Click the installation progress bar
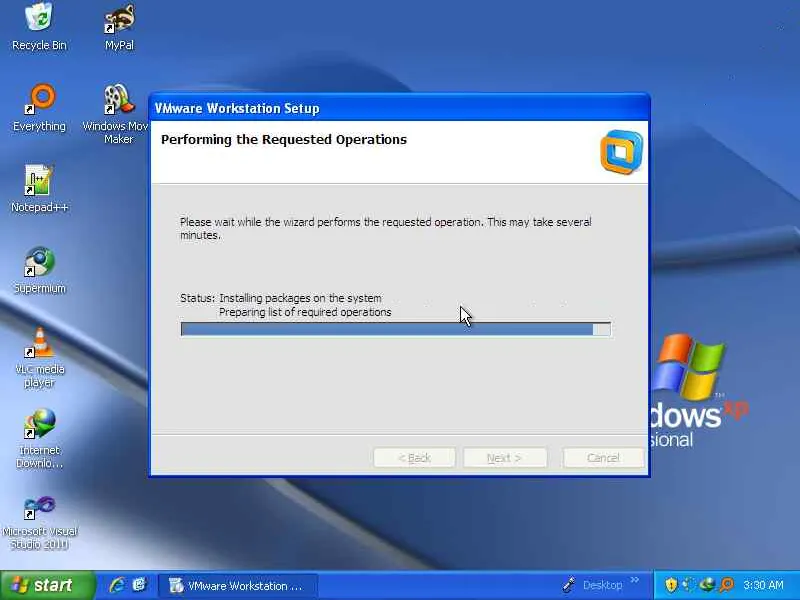 click(395, 329)
